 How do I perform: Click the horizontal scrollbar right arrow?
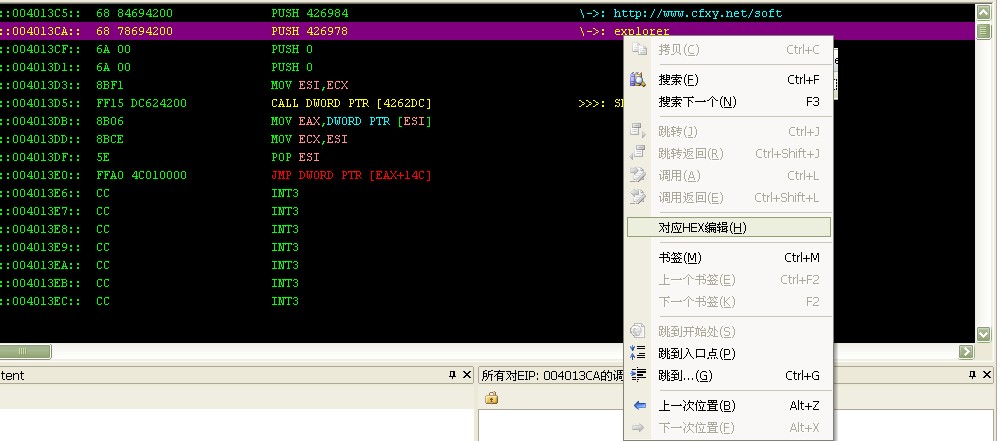click(966, 351)
